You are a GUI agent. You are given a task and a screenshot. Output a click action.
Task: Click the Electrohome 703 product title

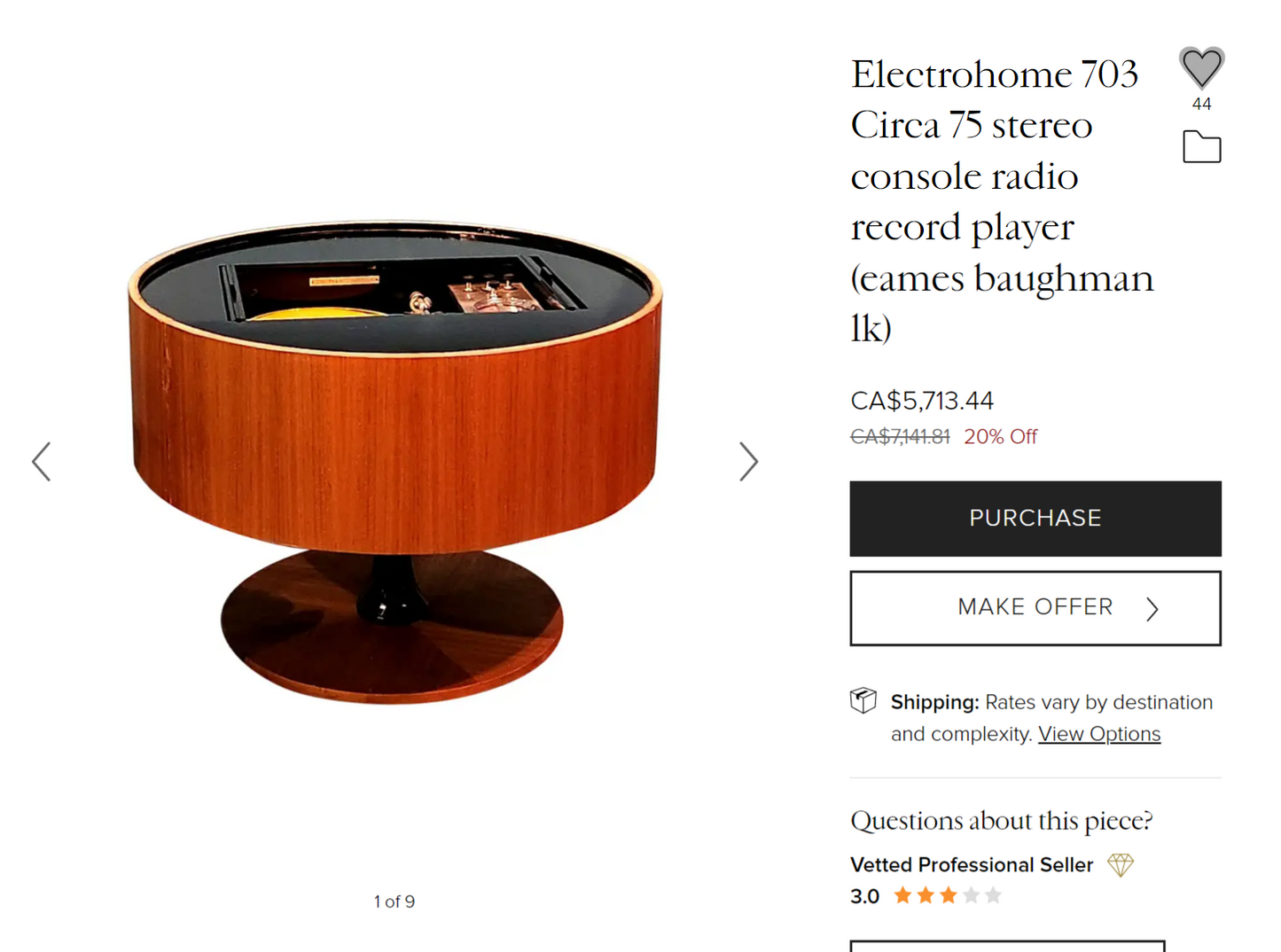click(x=1003, y=201)
